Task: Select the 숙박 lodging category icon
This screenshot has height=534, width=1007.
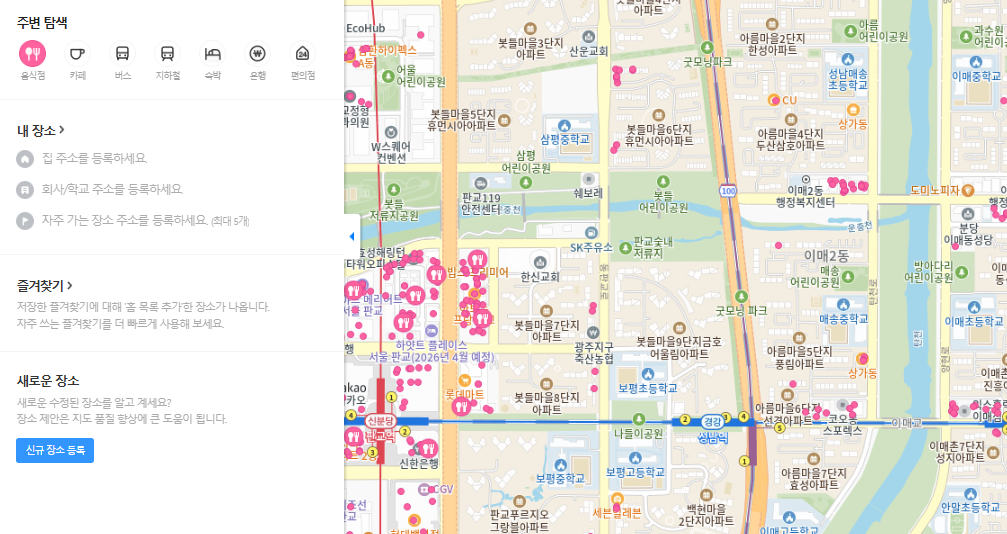Action: [213, 54]
